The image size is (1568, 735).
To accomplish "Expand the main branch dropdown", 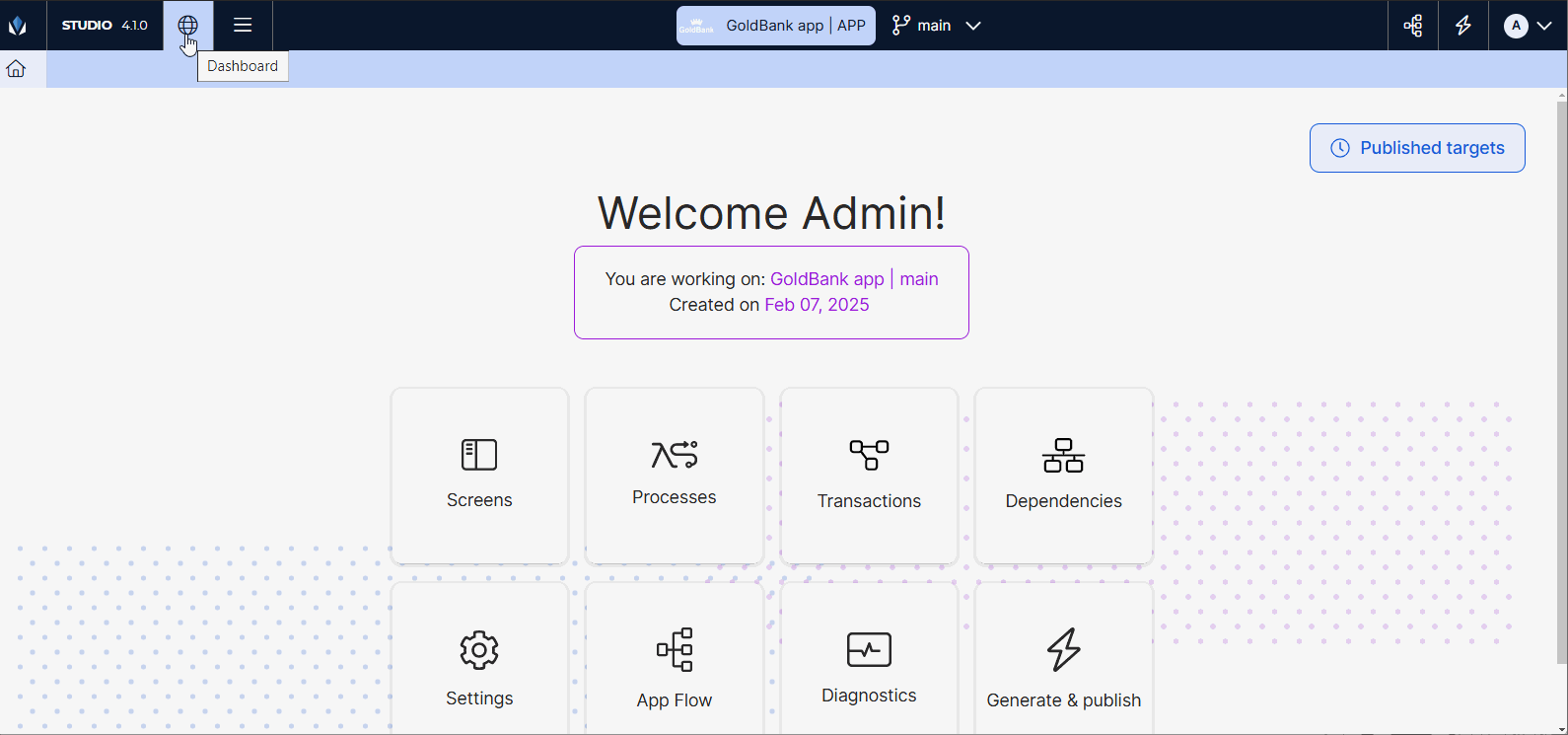I will (x=937, y=26).
